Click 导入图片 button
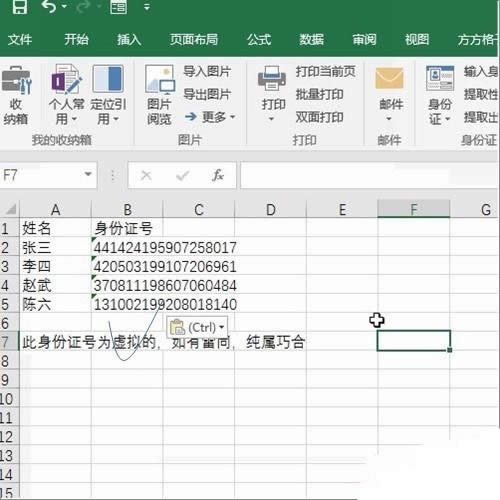 207,71
